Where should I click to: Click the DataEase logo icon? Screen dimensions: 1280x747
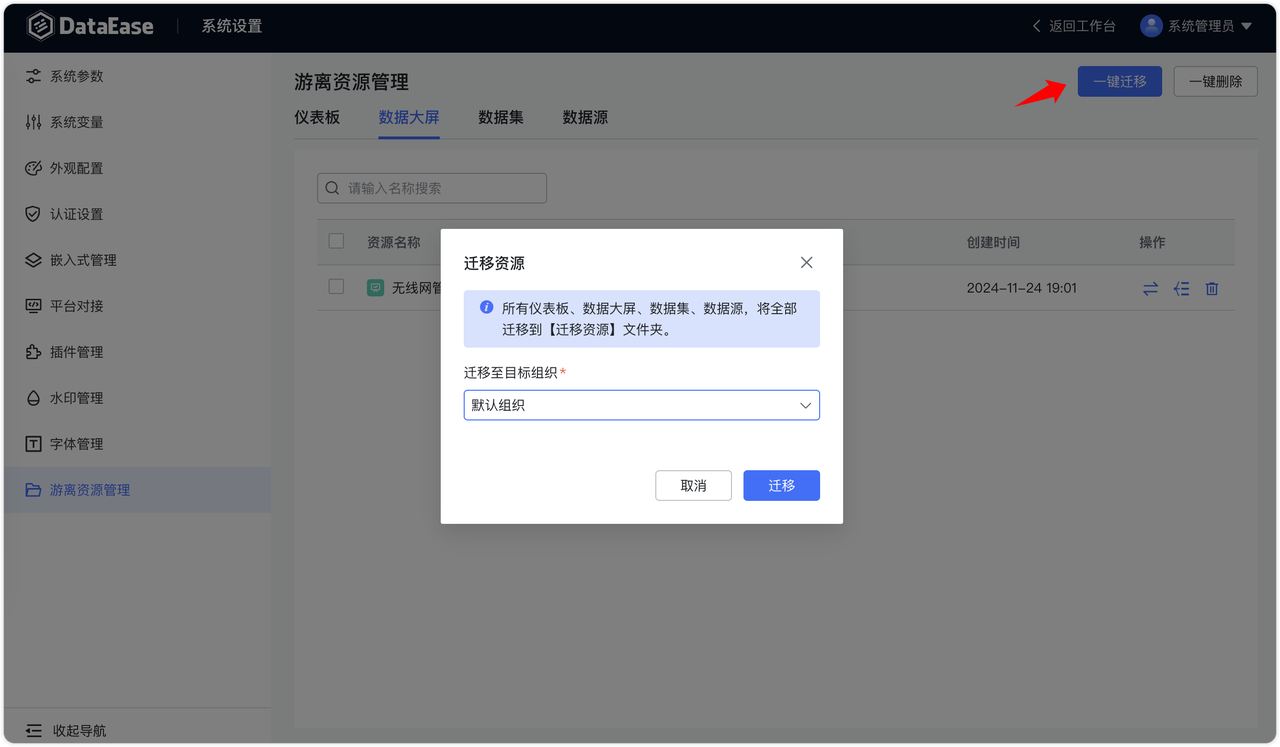pos(39,26)
